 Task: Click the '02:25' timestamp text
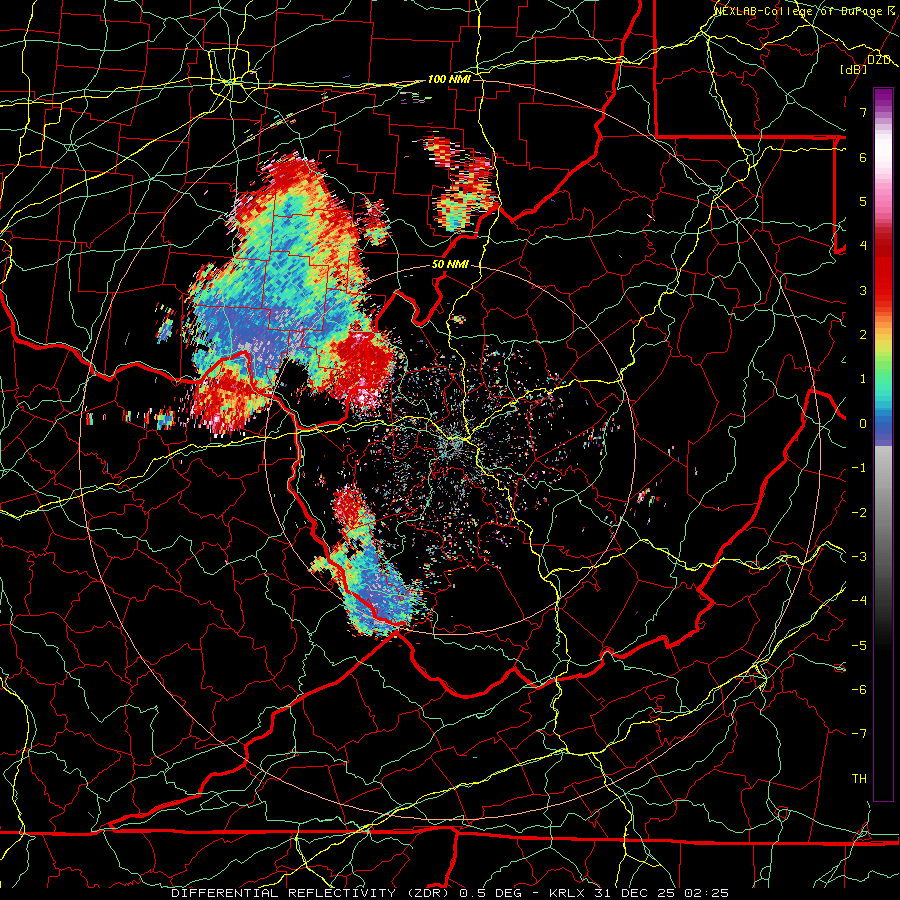click(705, 893)
